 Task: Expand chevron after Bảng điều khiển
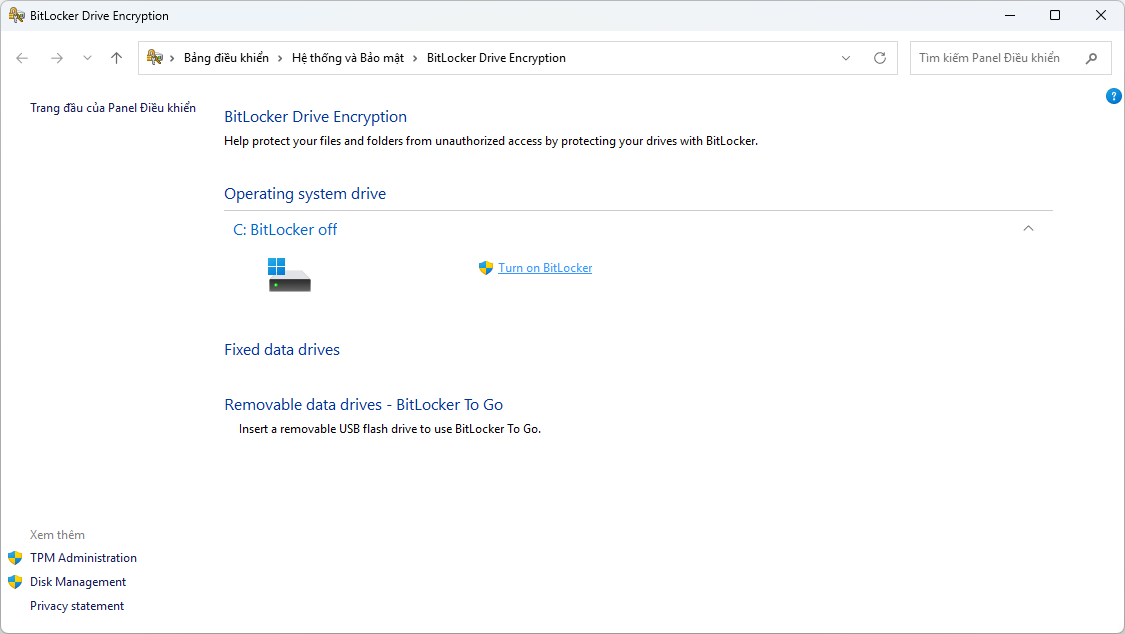[280, 58]
